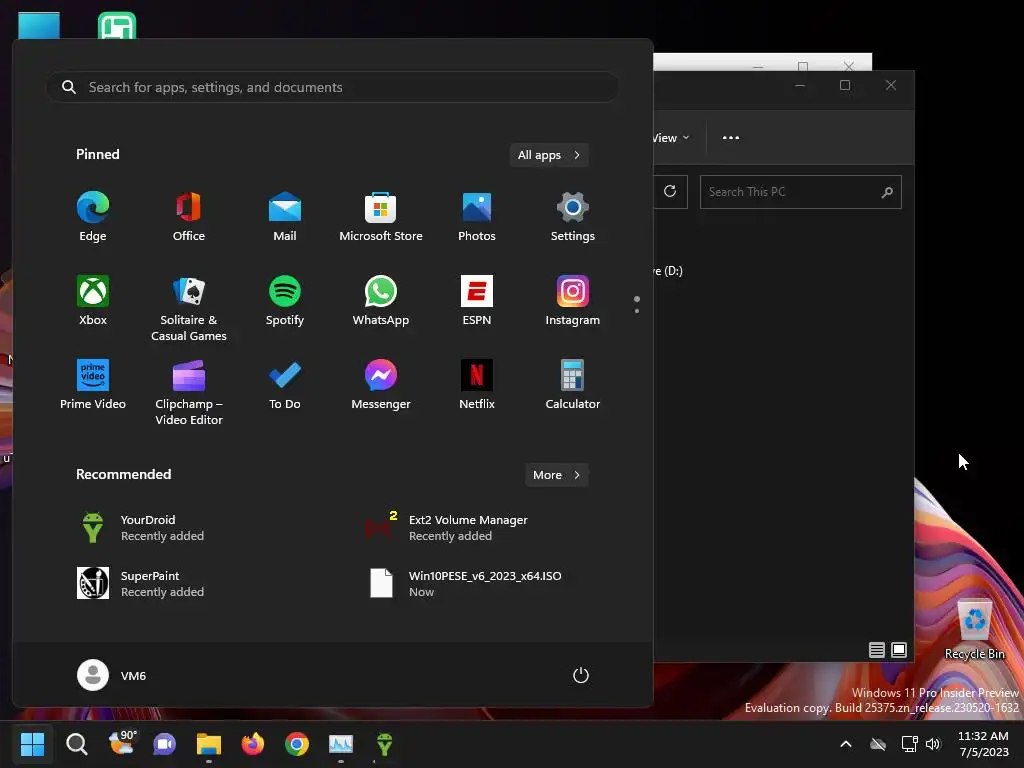The width and height of the screenshot is (1024, 768).
Task: Click the Start menu power button
Action: point(581,675)
